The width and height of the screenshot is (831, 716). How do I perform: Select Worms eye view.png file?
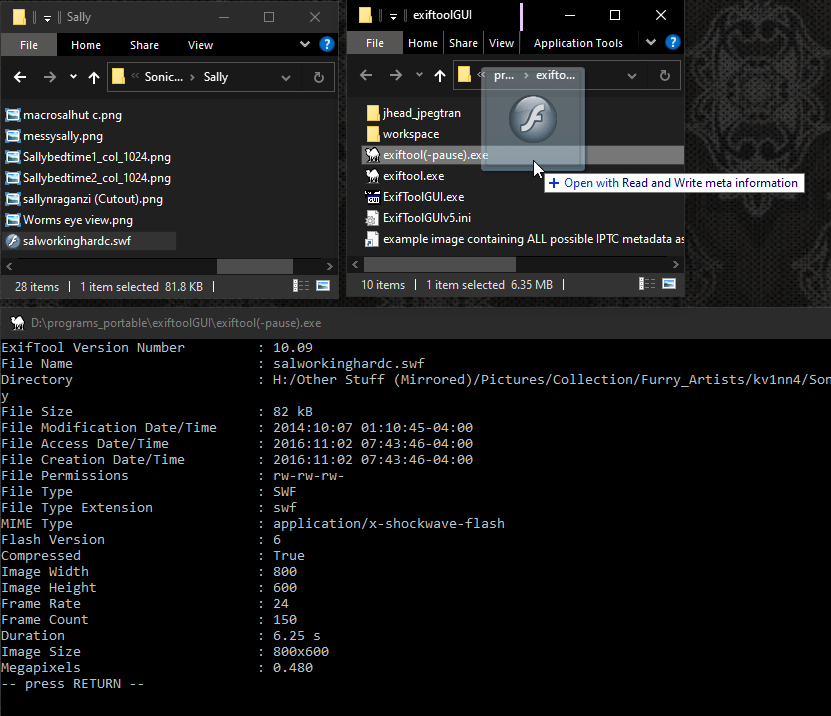click(x=78, y=220)
